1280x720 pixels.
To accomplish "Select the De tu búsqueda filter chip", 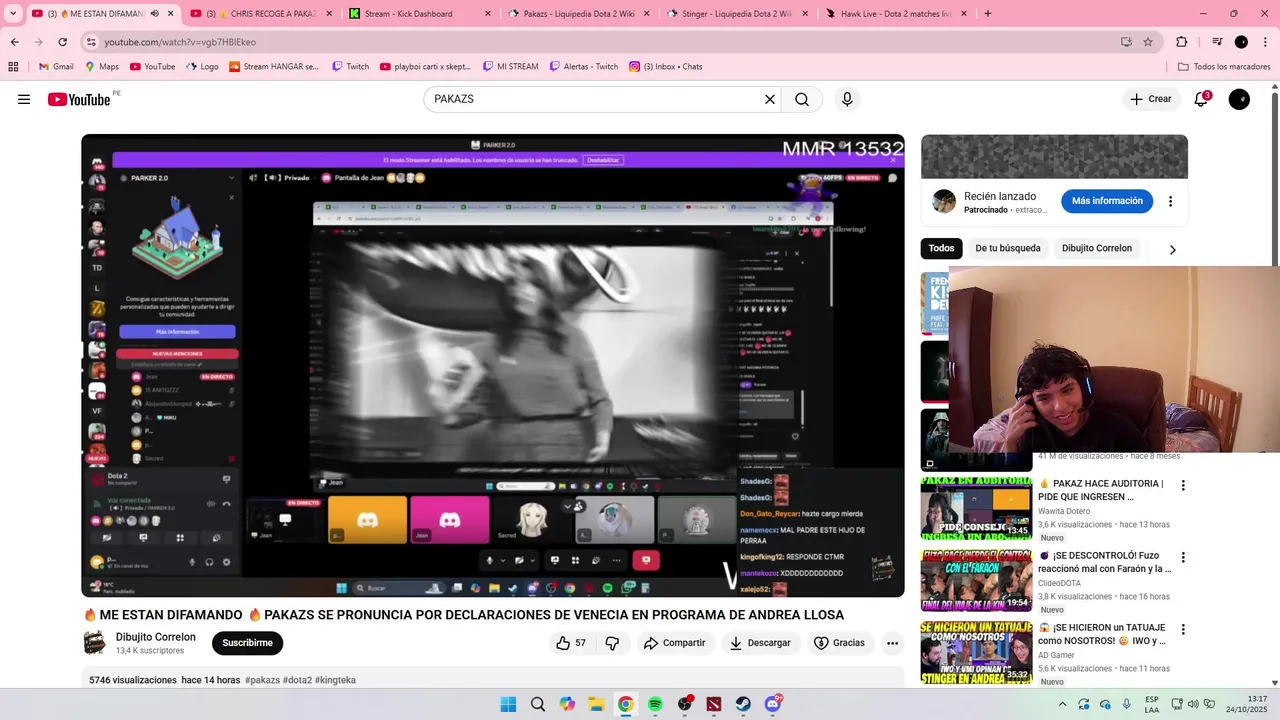I will coord(1008,248).
